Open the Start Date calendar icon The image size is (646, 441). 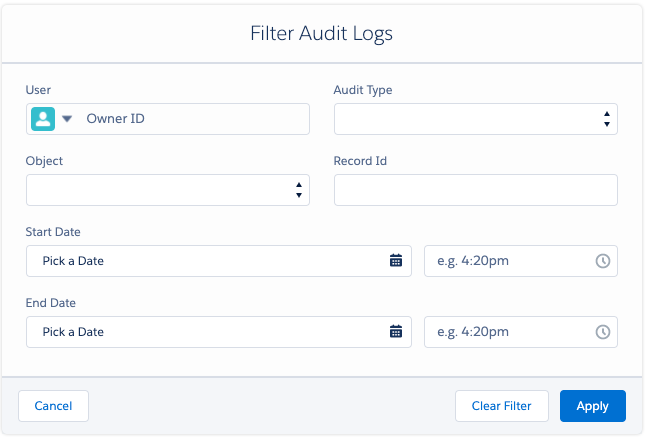[396, 261]
